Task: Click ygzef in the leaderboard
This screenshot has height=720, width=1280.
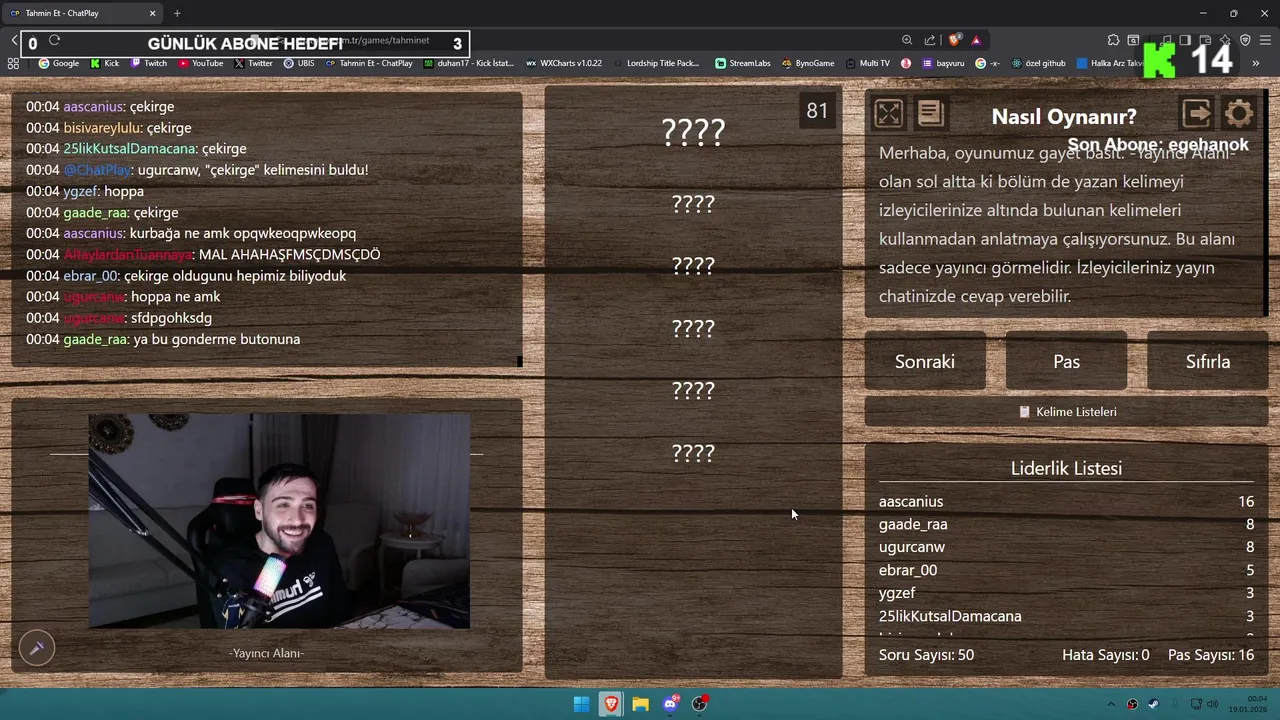Action: [897, 593]
